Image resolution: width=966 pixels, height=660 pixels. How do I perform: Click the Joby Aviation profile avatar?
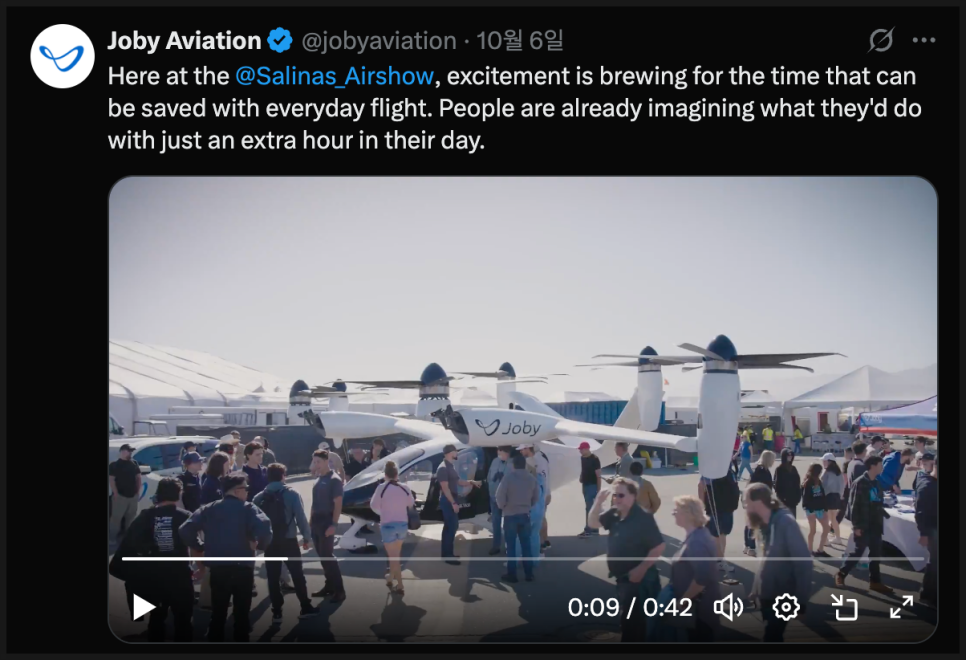pos(63,57)
